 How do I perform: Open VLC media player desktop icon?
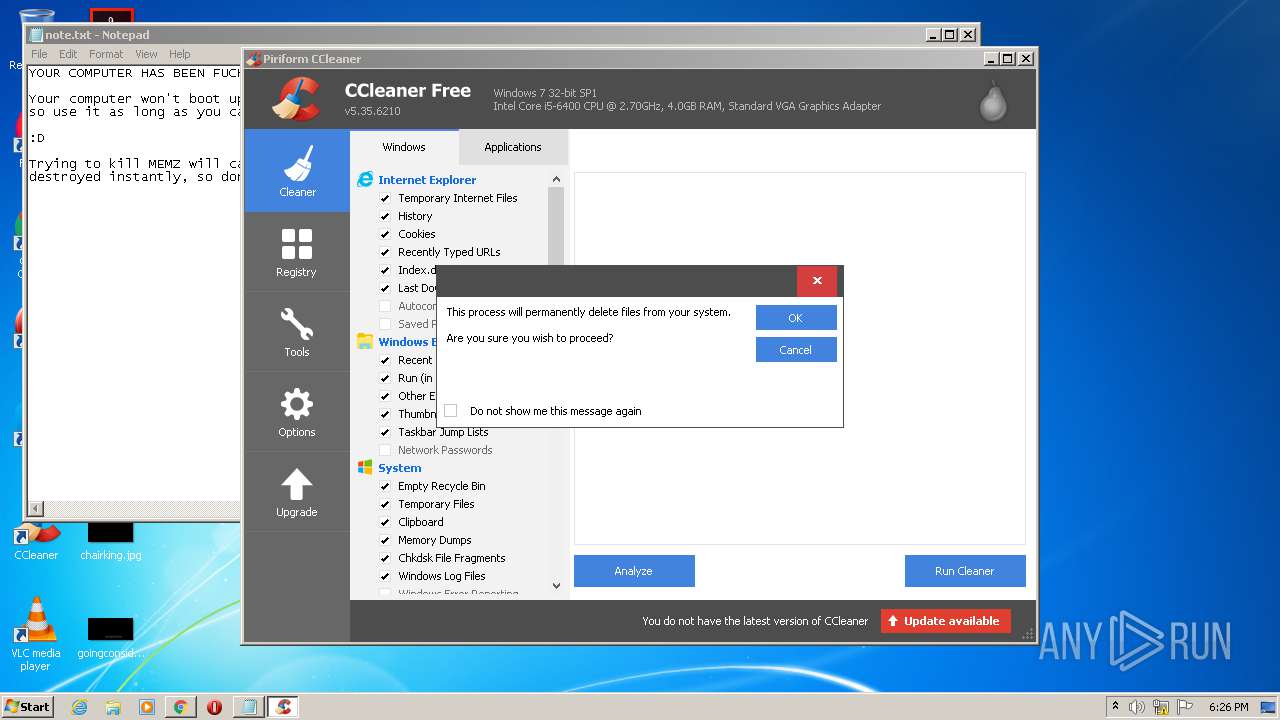coord(36,634)
